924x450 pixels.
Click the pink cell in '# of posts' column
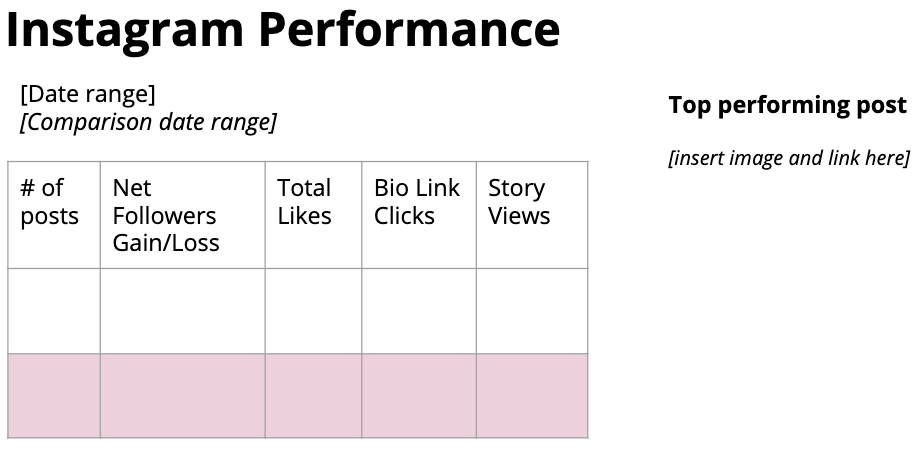tap(54, 395)
